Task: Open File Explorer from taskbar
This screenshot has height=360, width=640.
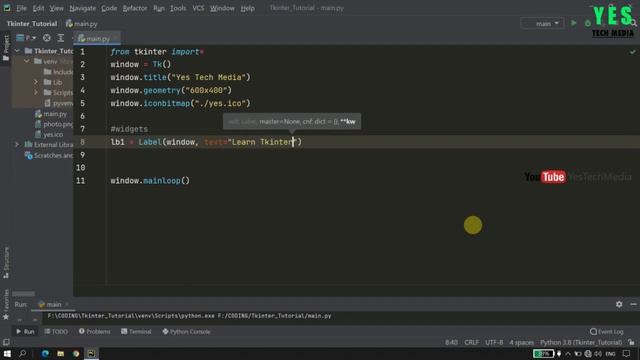Action: click(60, 353)
